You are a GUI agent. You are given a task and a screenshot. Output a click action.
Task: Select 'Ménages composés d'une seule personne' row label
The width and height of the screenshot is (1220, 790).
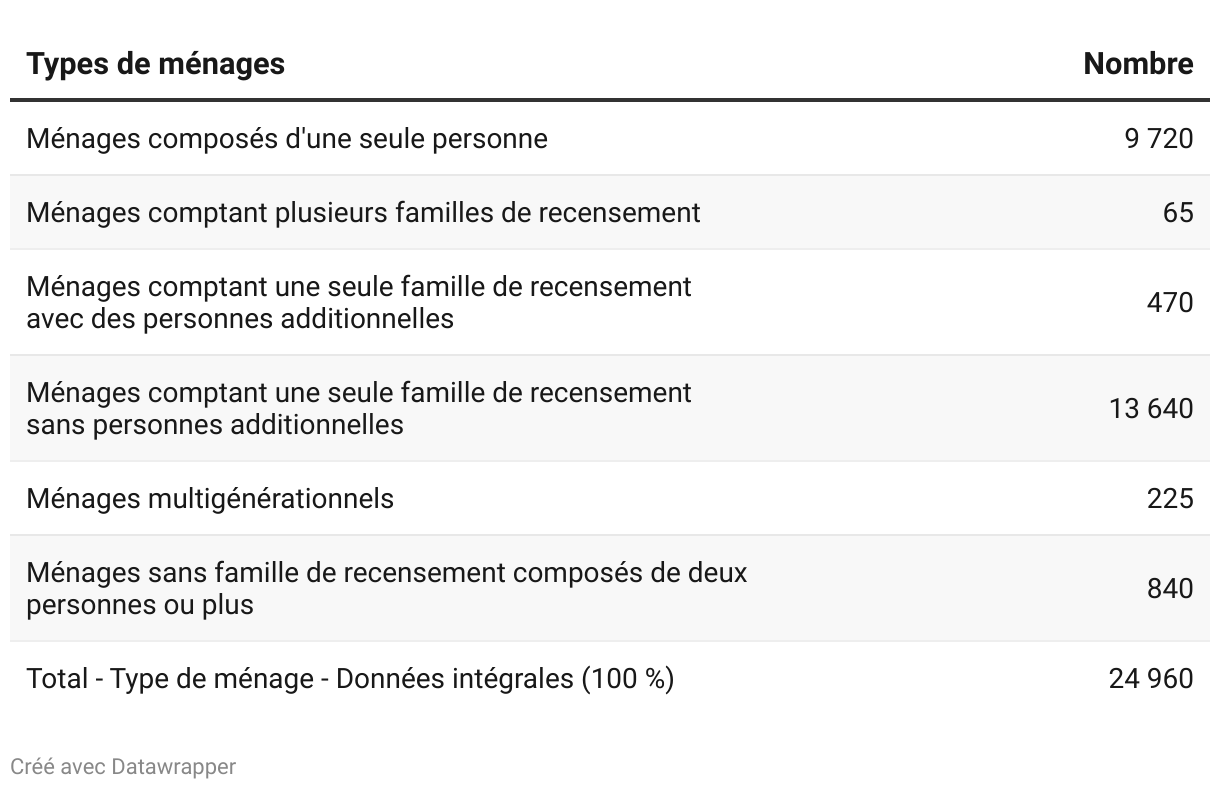[287, 138]
